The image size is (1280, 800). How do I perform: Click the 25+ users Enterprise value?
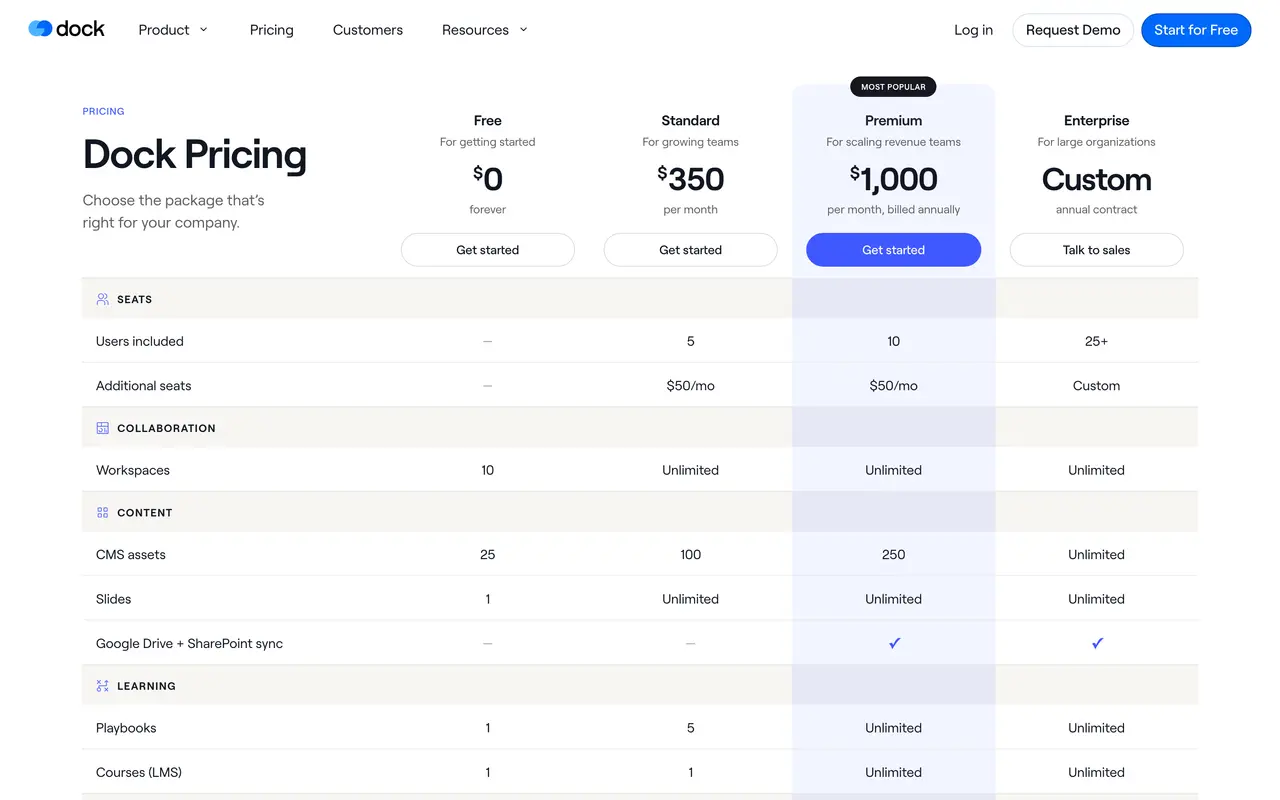pos(1097,341)
